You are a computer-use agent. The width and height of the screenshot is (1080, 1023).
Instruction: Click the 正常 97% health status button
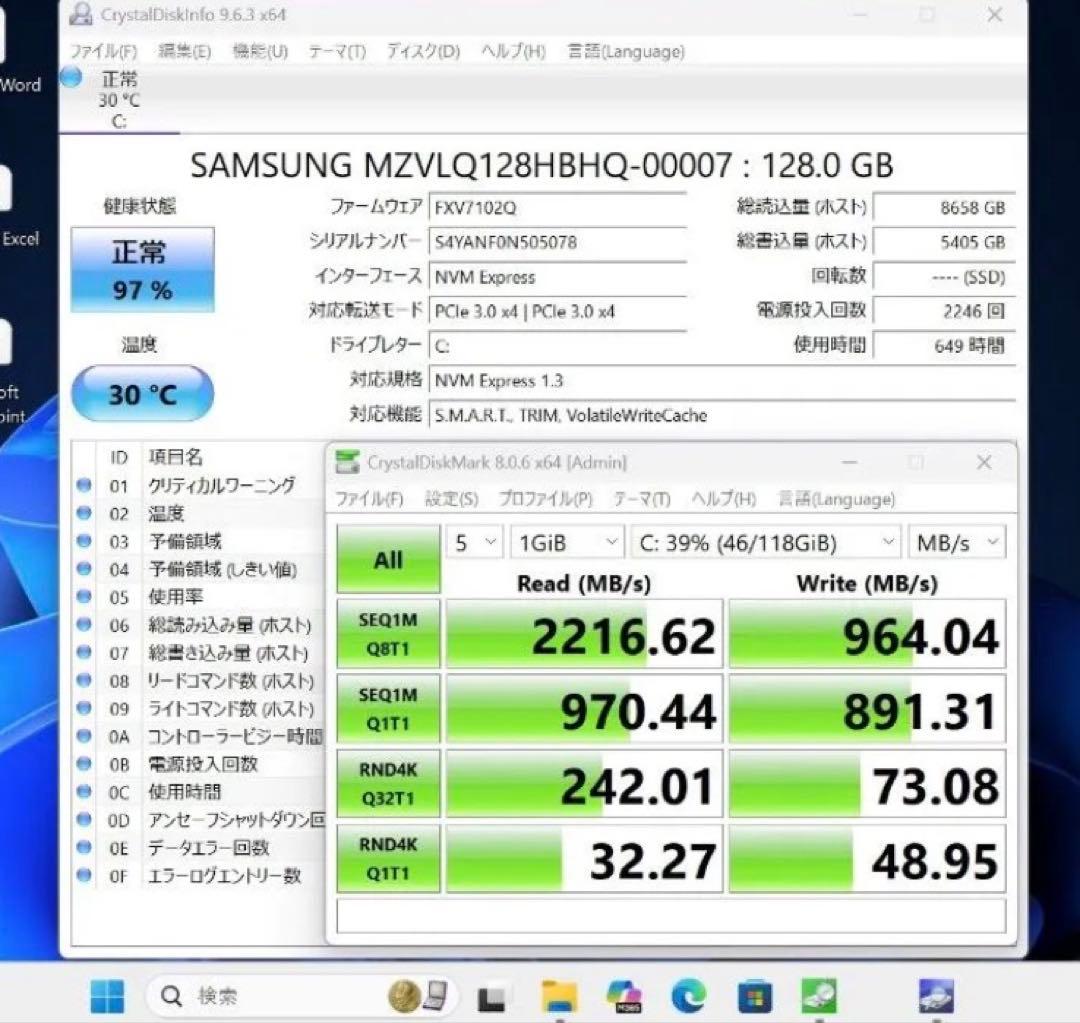pos(142,270)
